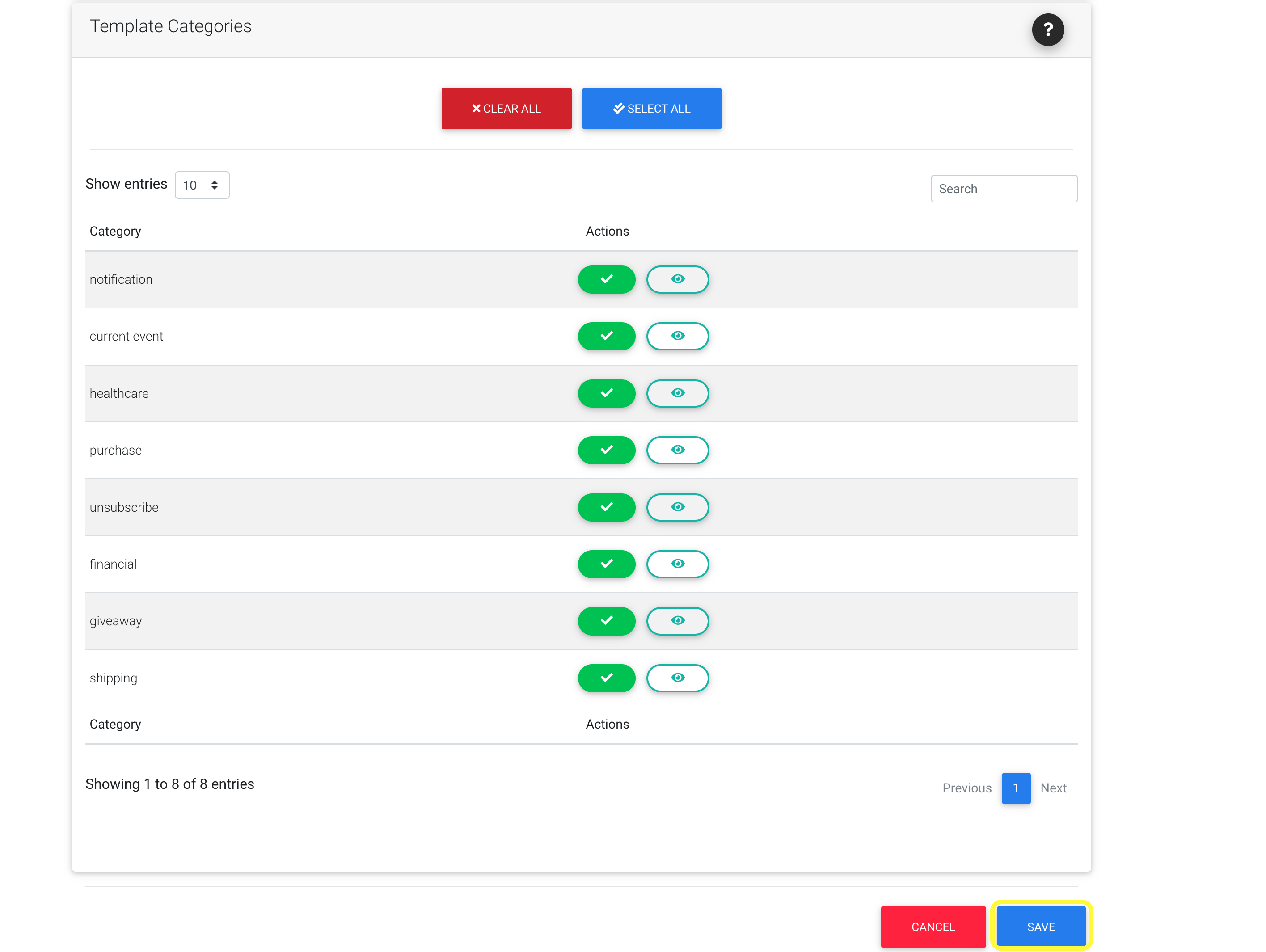This screenshot has height=952, width=1266.
Task: Select page 1 in pagination
Action: [x=1016, y=788]
